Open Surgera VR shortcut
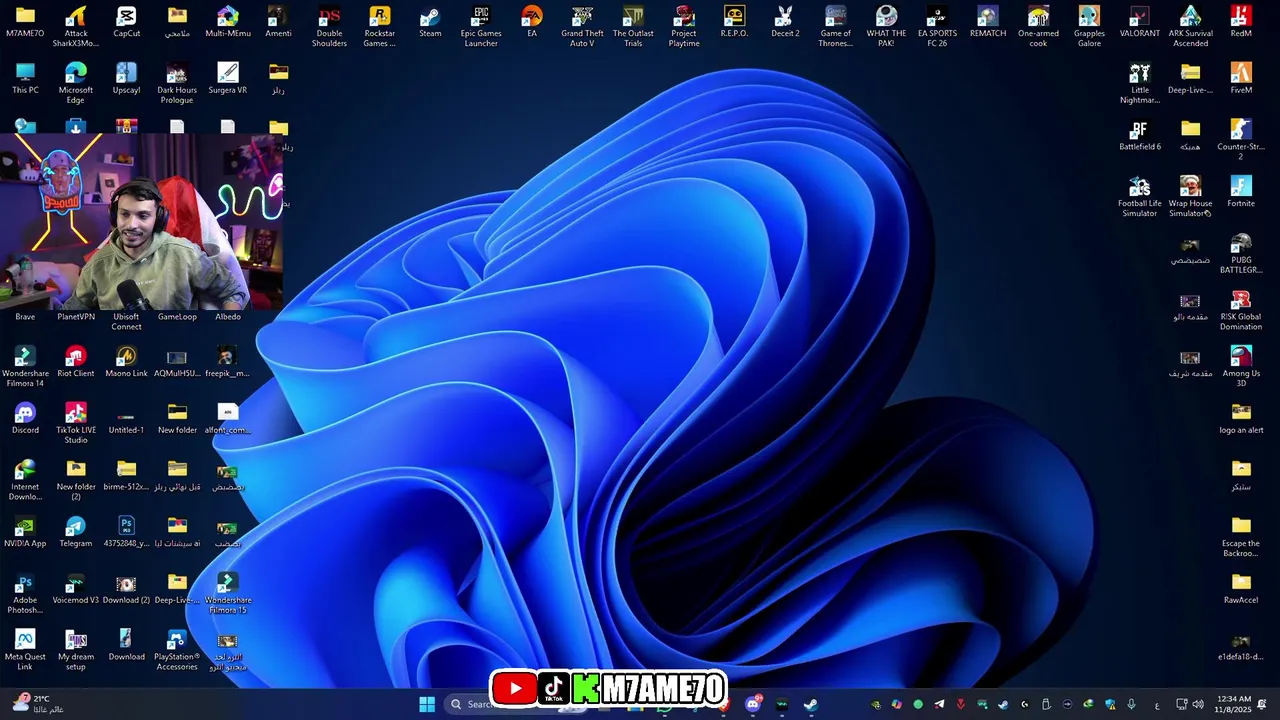This screenshot has height=720, width=1280. click(x=228, y=79)
